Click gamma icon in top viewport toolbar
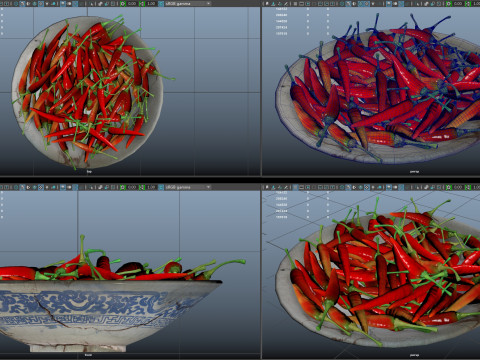Screen dimensions: 480x360 point(142,4)
